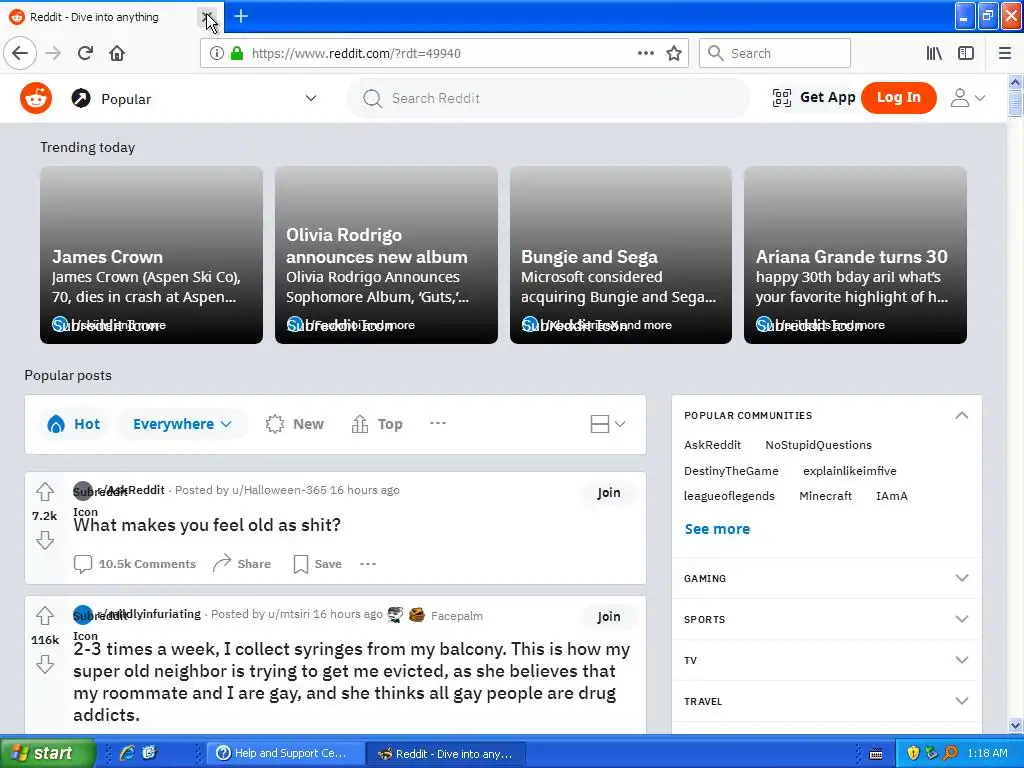
Task: Open more options on AskReddit post
Action: pos(368,564)
